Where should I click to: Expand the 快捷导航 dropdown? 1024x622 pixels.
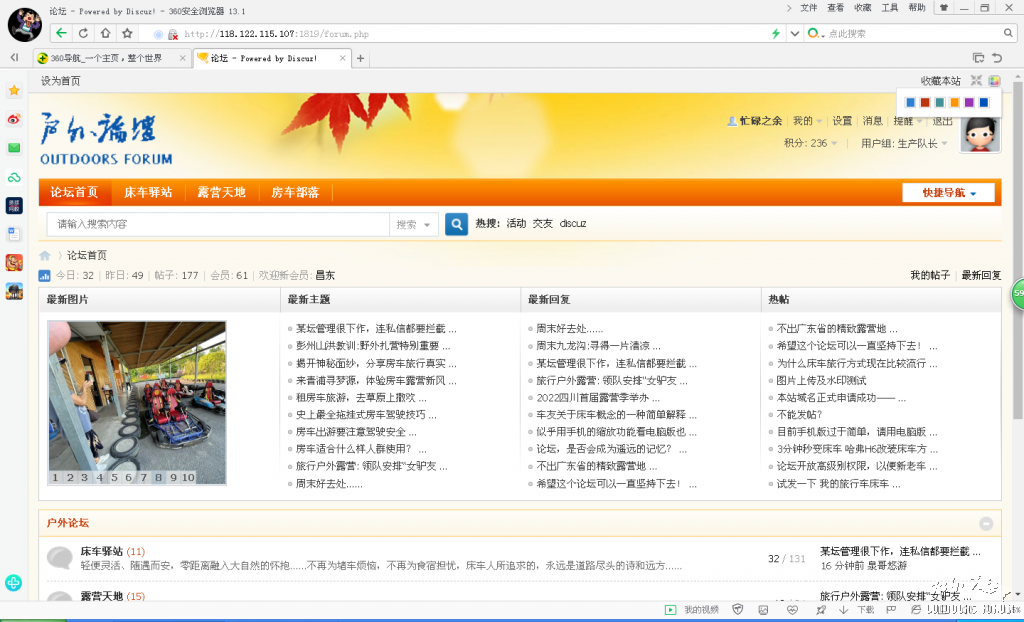[949, 193]
